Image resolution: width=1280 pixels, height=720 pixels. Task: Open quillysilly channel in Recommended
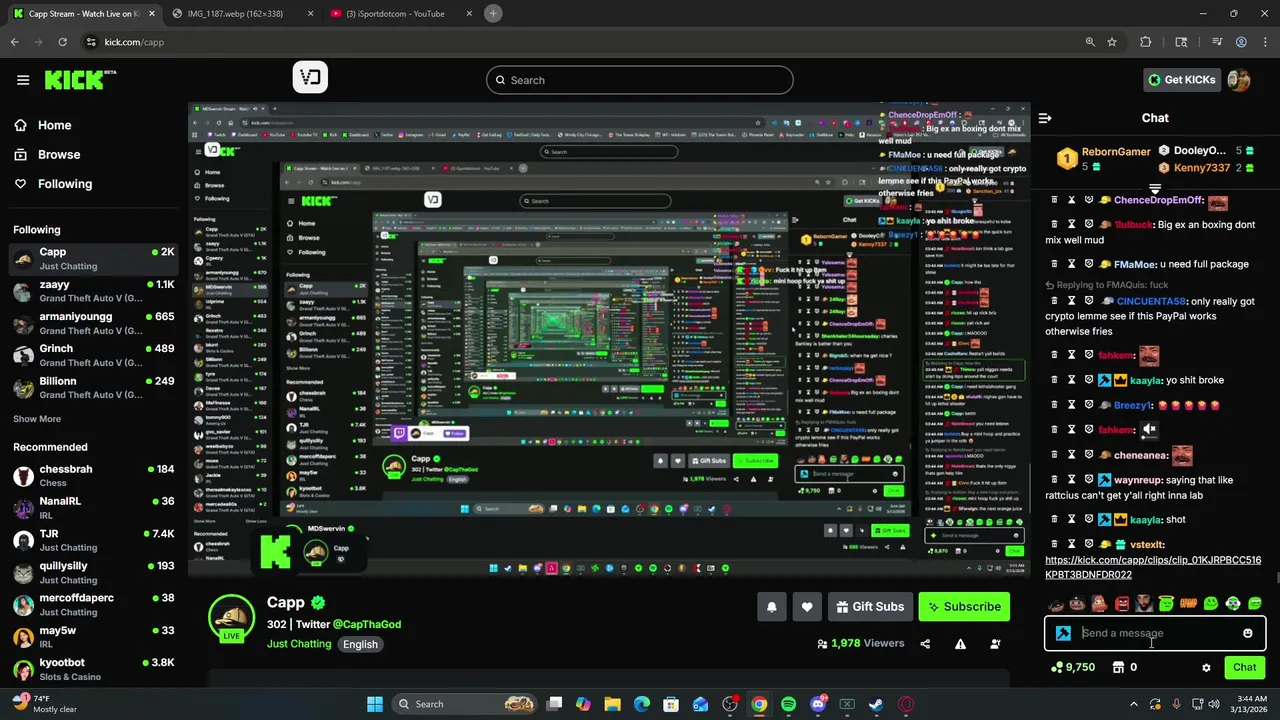93,572
